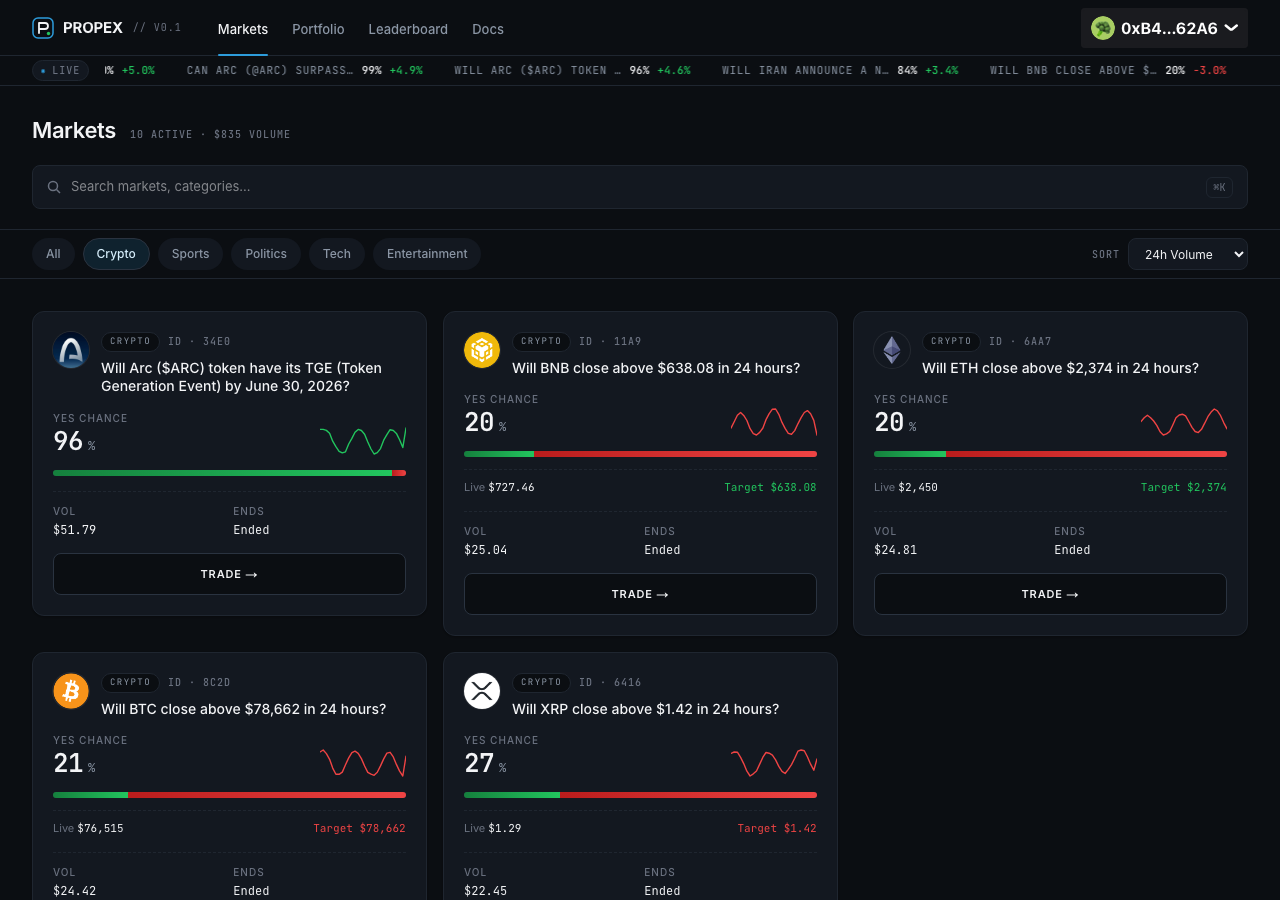The image size is (1280, 900).
Task: Filter markets by Politics
Action: pos(266,254)
